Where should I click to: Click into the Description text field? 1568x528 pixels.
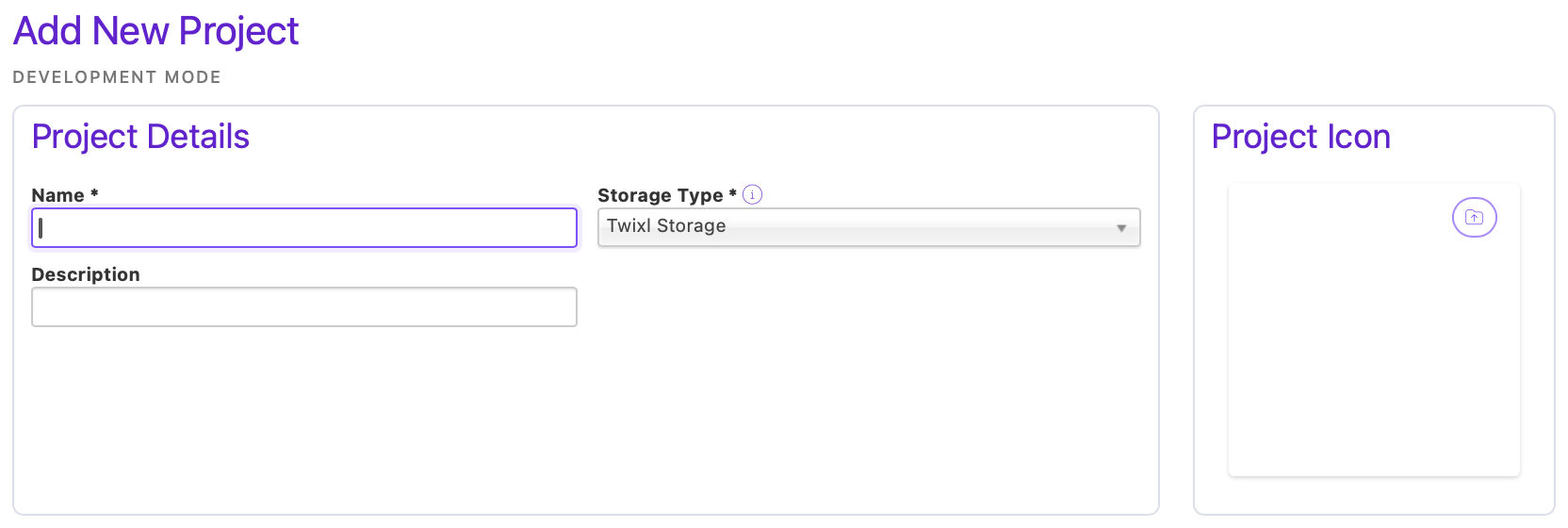(304, 307)
